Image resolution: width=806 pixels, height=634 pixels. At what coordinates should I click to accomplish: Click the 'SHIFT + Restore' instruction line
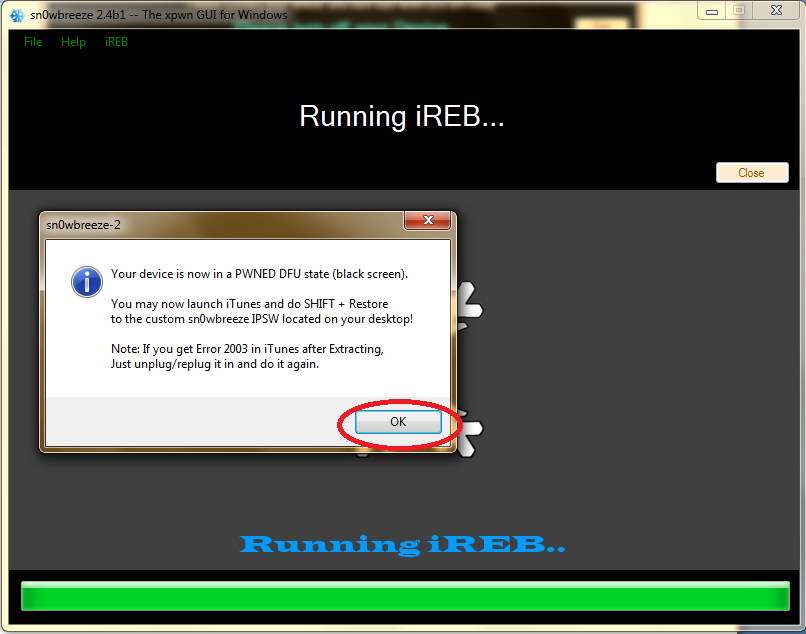point(250,304)
